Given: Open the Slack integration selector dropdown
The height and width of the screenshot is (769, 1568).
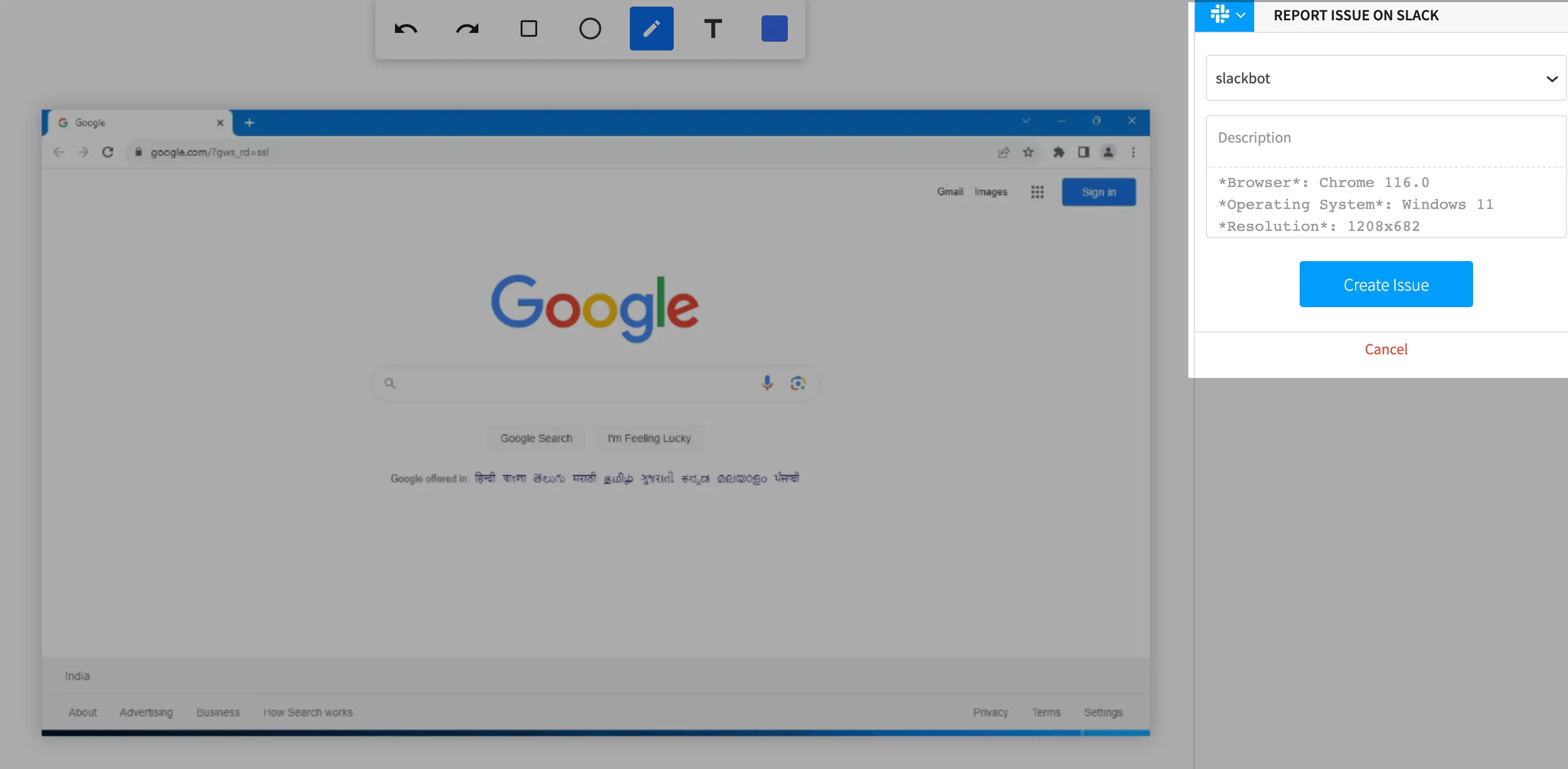Looking at the screenshot, I should (1224, 15).
